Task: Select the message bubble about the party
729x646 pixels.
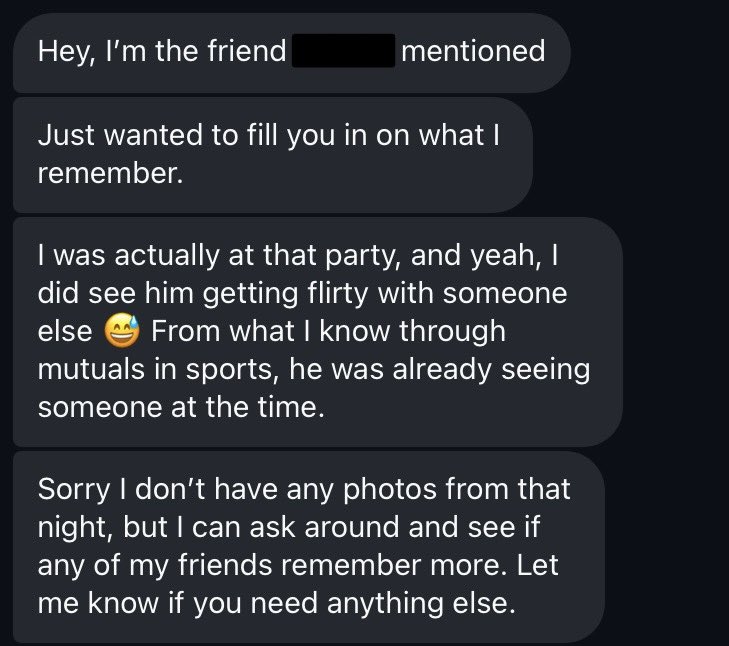Action: (x=316, y=332)
